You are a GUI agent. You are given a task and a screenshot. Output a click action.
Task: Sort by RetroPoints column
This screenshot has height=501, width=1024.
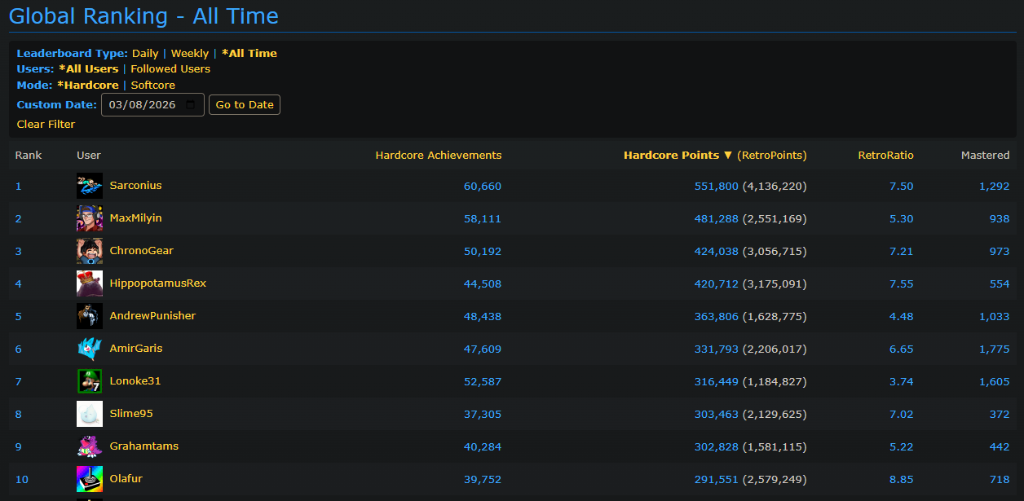coord(772,155)
